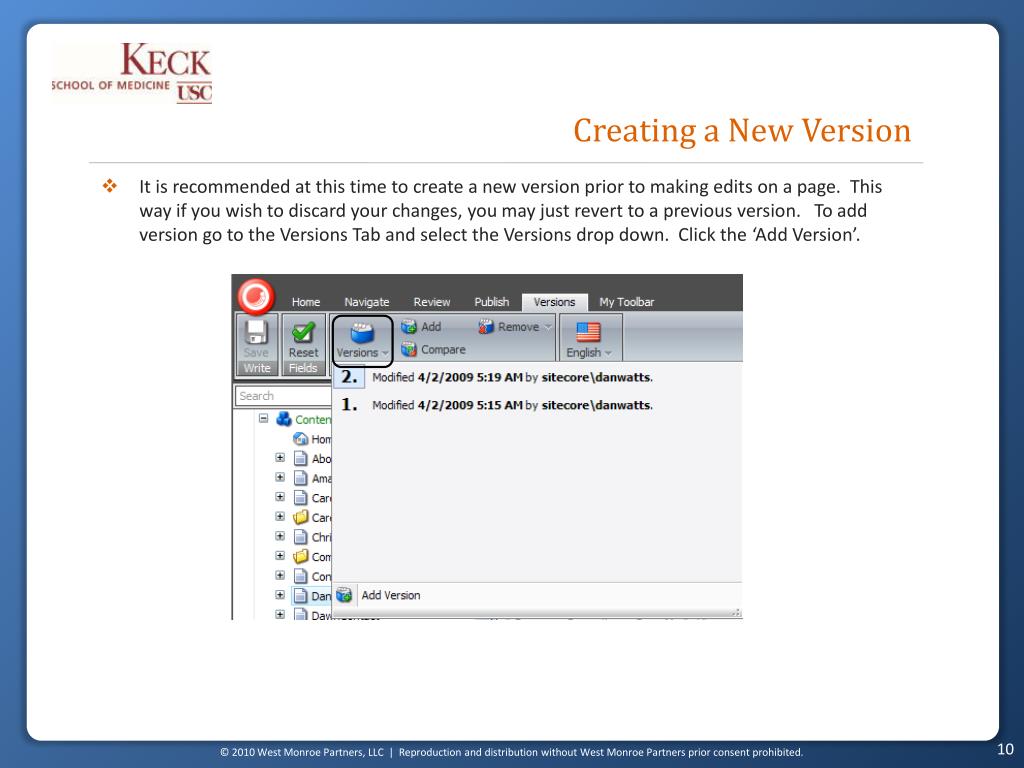Image resolution: width=1024 pixels, height=768 pixels.
Task: Click the Compare versions icon
Action: click(x=409, y=349)
